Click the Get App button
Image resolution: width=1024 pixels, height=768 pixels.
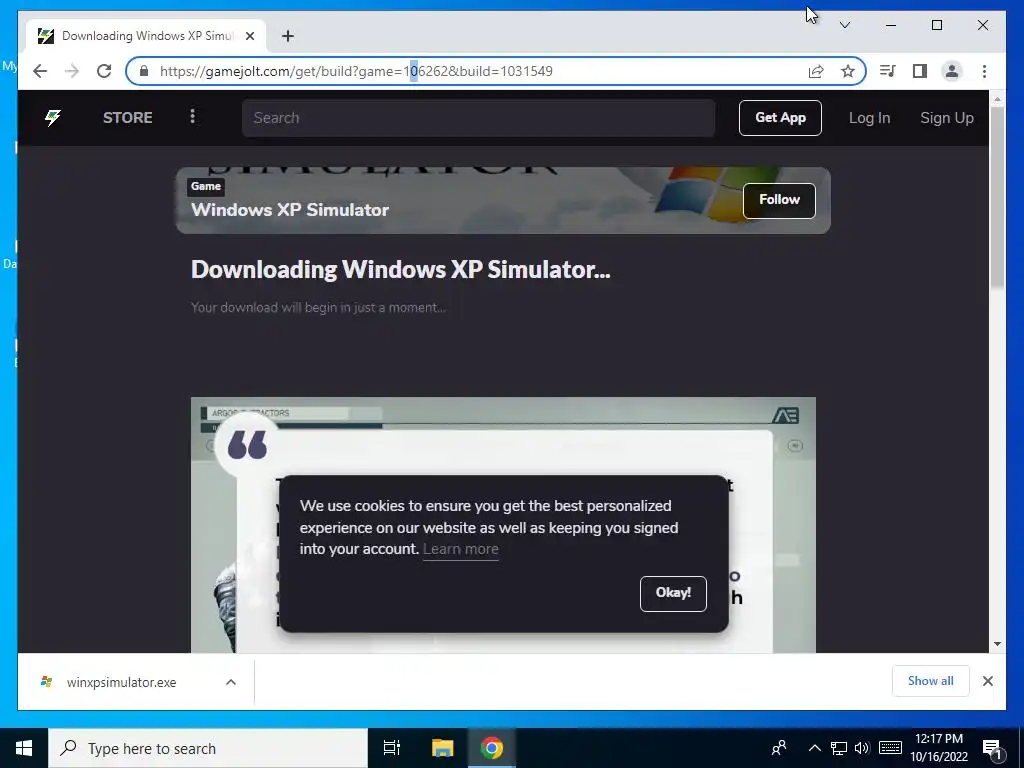pyautogui.click(x=780, y=118)
